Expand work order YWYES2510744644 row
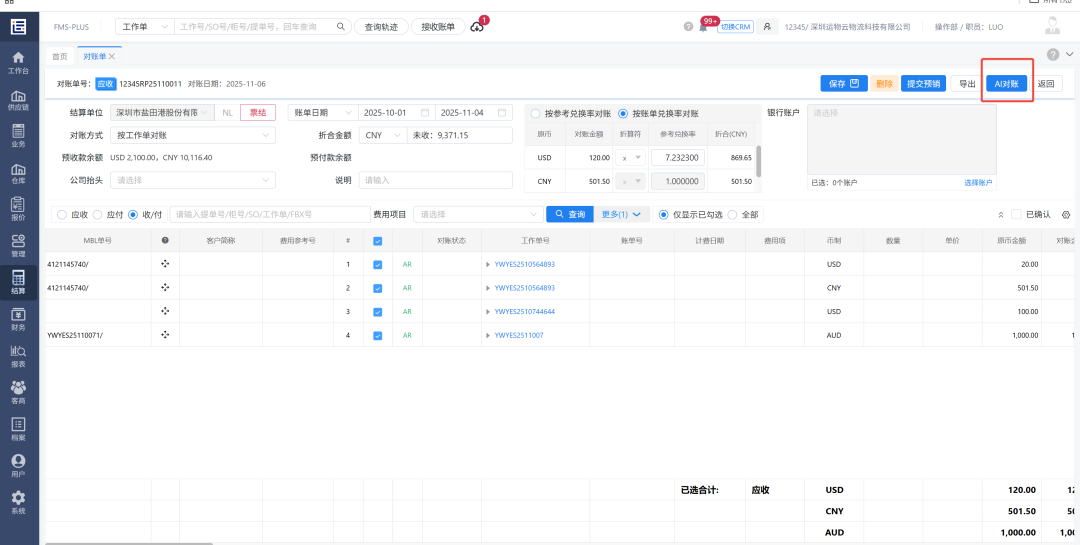The height and width of the screenshot is (545, 1080). (x=488, y=311)
